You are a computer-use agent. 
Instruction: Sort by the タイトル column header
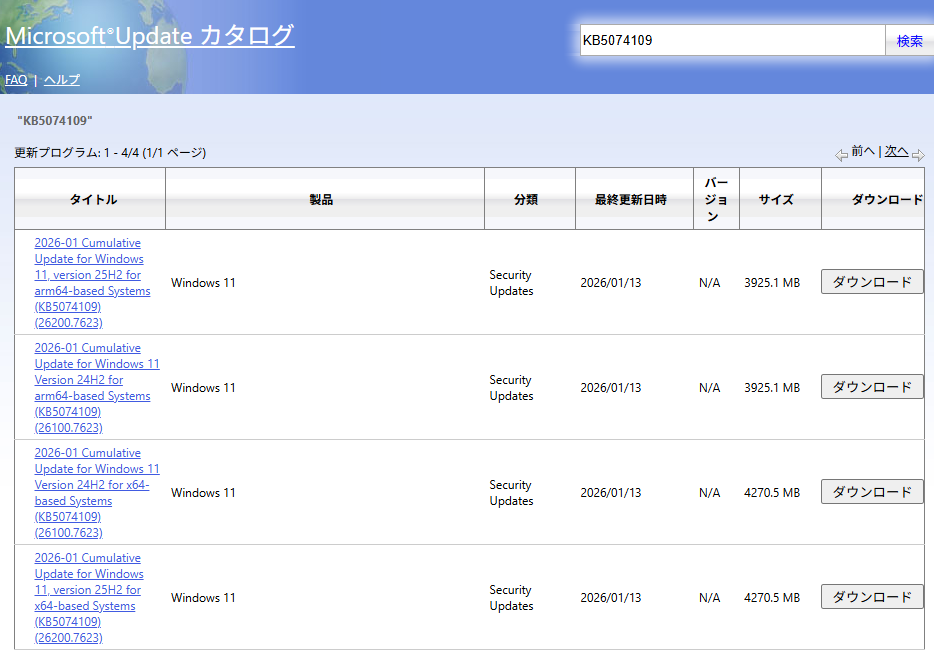(93, 200)
